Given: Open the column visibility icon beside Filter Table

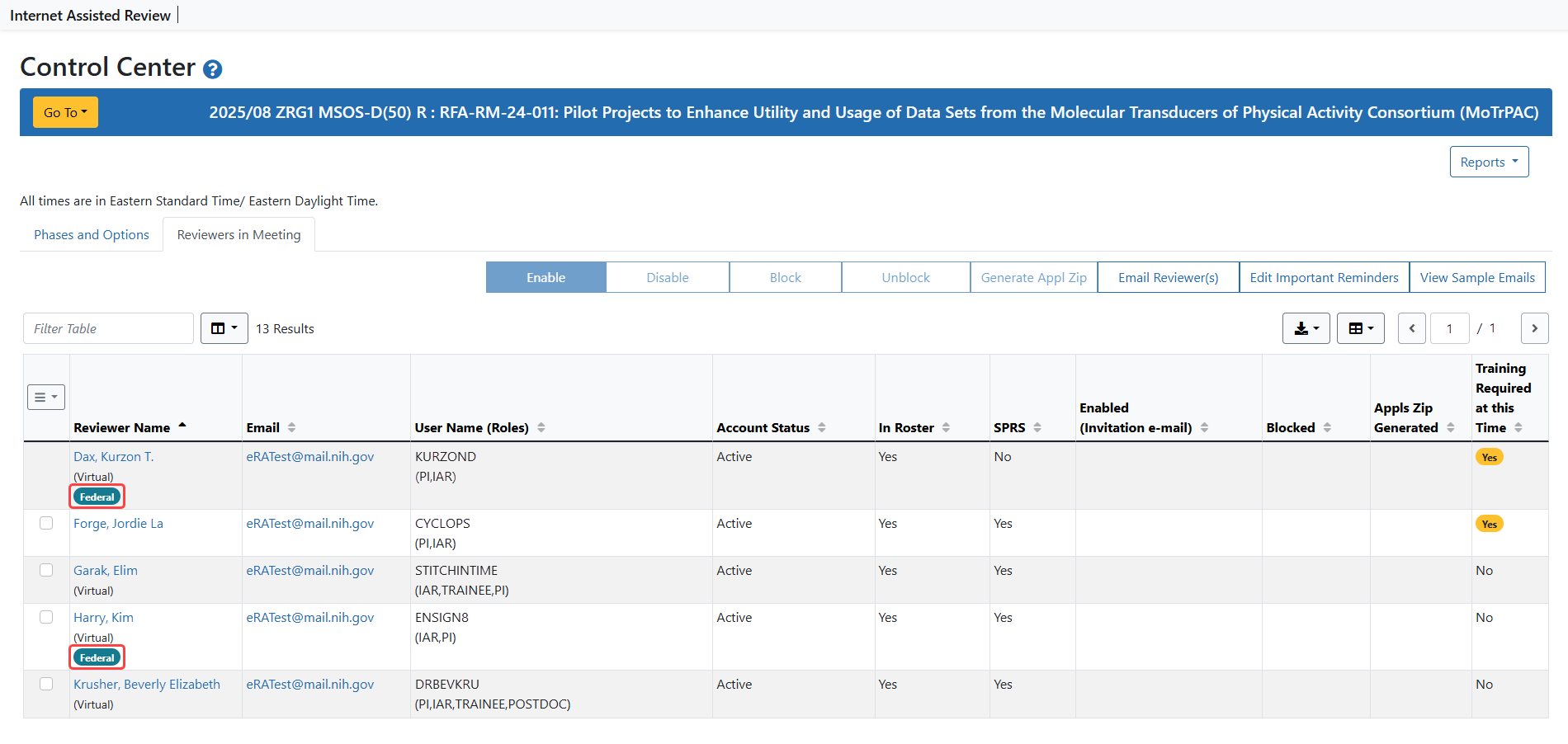Looking at the screenshot, I should [x=224, y=328].
